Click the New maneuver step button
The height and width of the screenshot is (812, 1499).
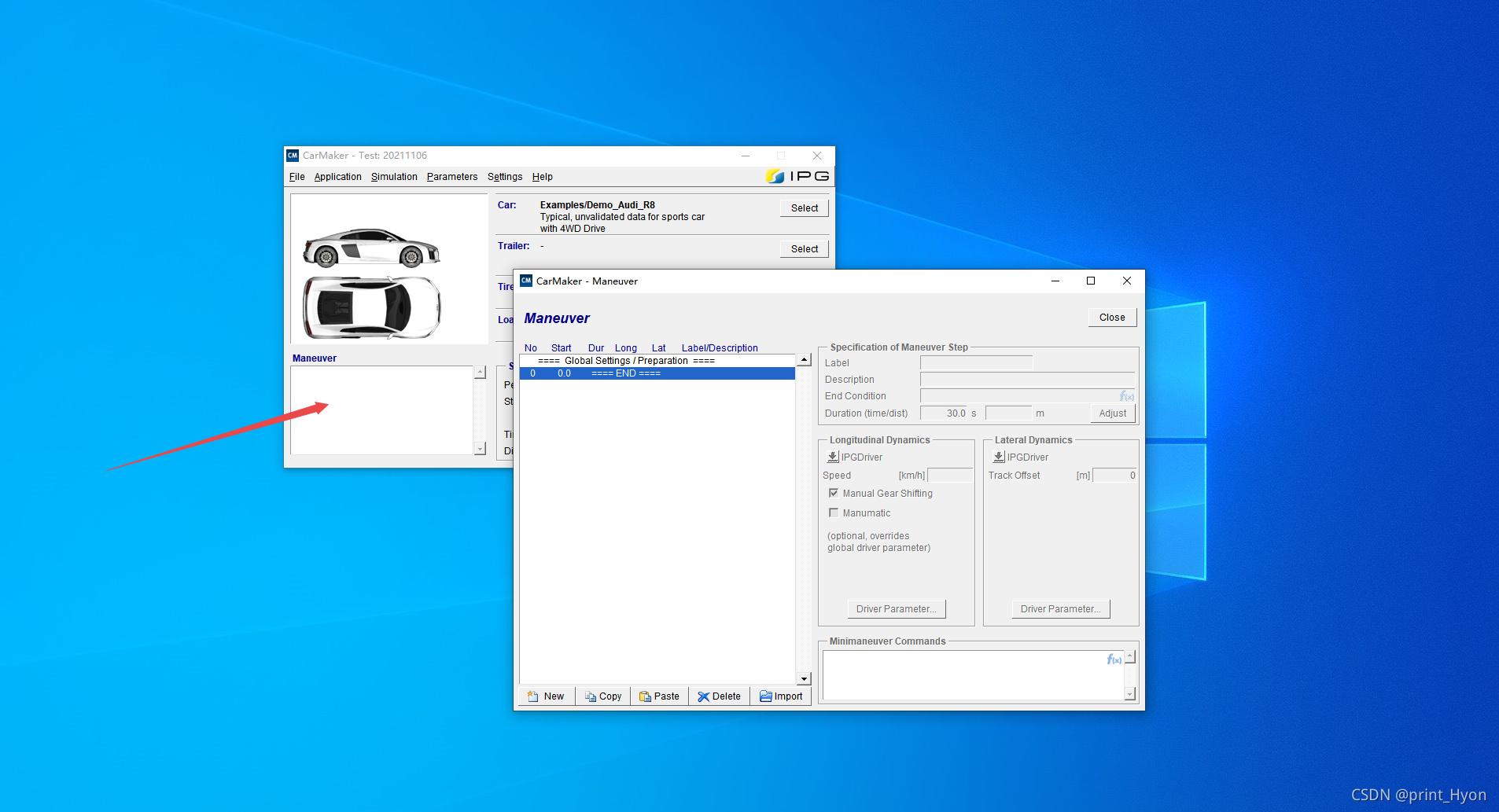coord(547,696)
